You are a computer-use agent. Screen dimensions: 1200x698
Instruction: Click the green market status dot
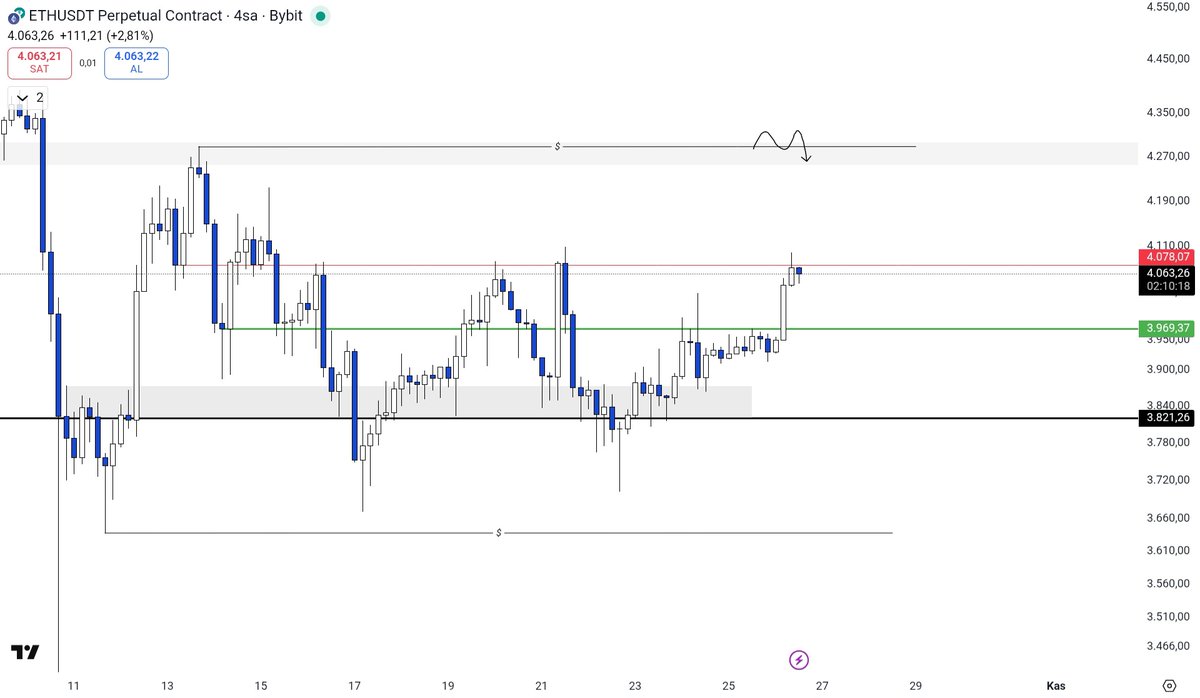click(x=319, y=17)
